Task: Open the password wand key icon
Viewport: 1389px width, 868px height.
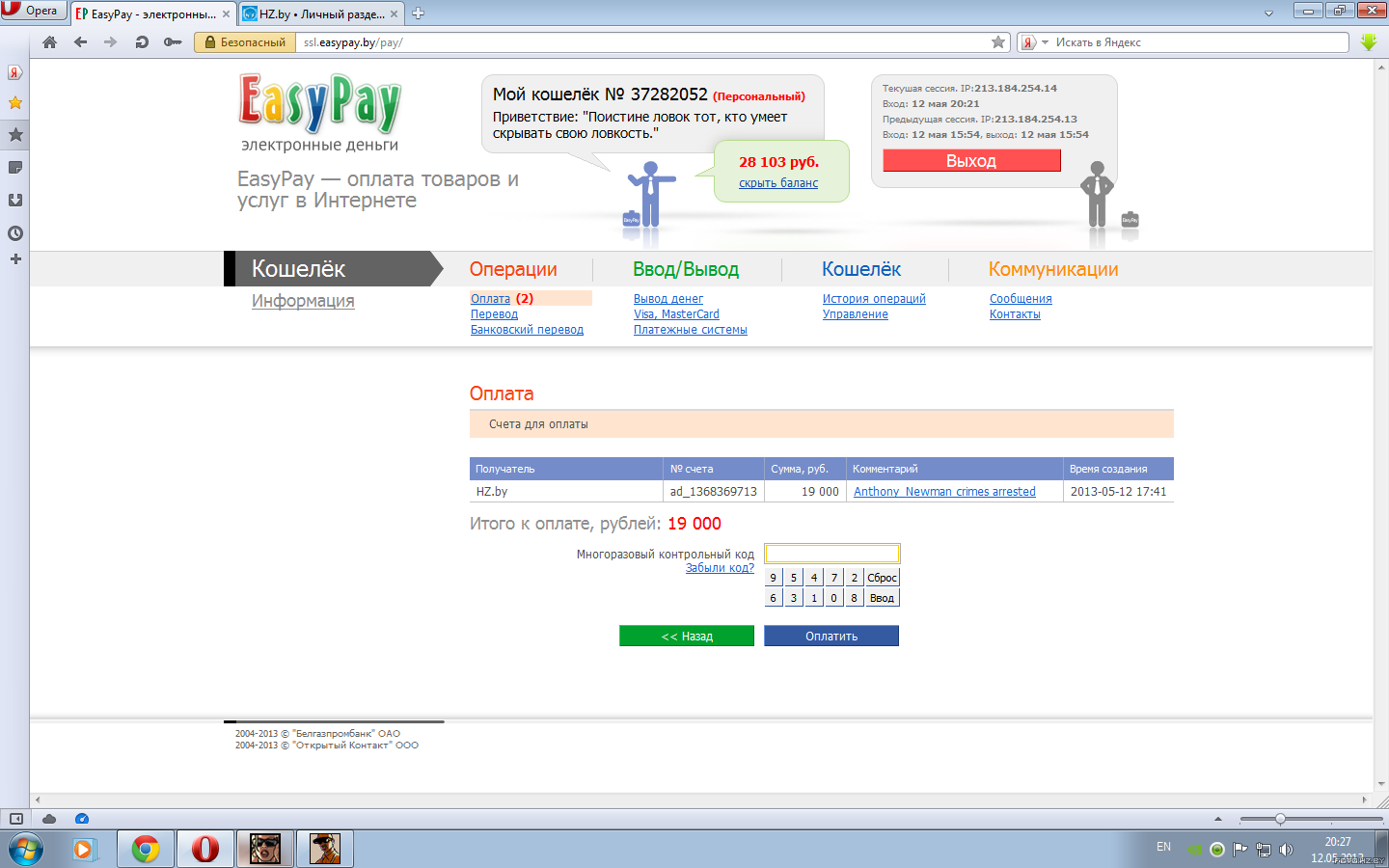Action: pos(173,42)
